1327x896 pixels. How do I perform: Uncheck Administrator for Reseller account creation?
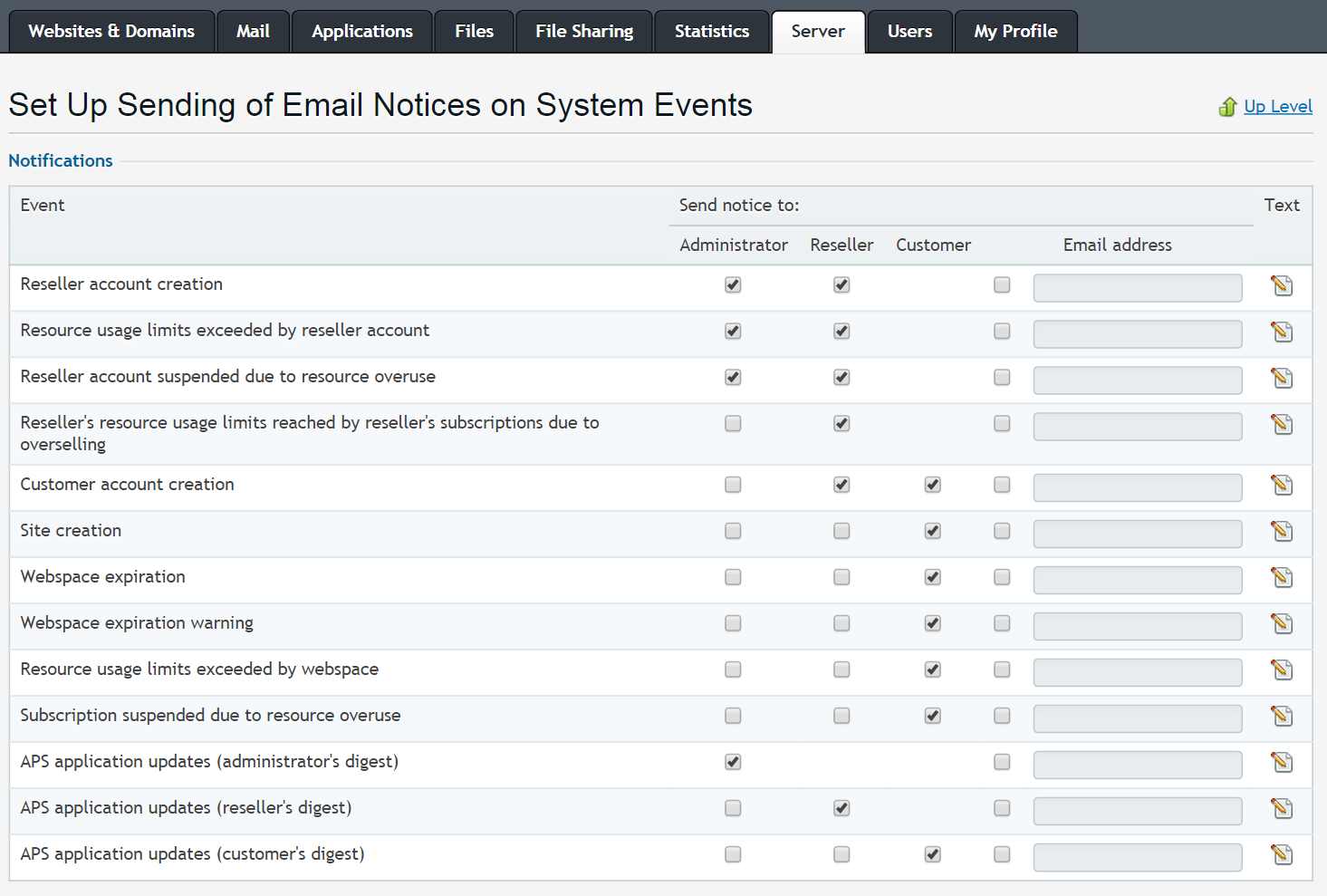pos(733,285)
